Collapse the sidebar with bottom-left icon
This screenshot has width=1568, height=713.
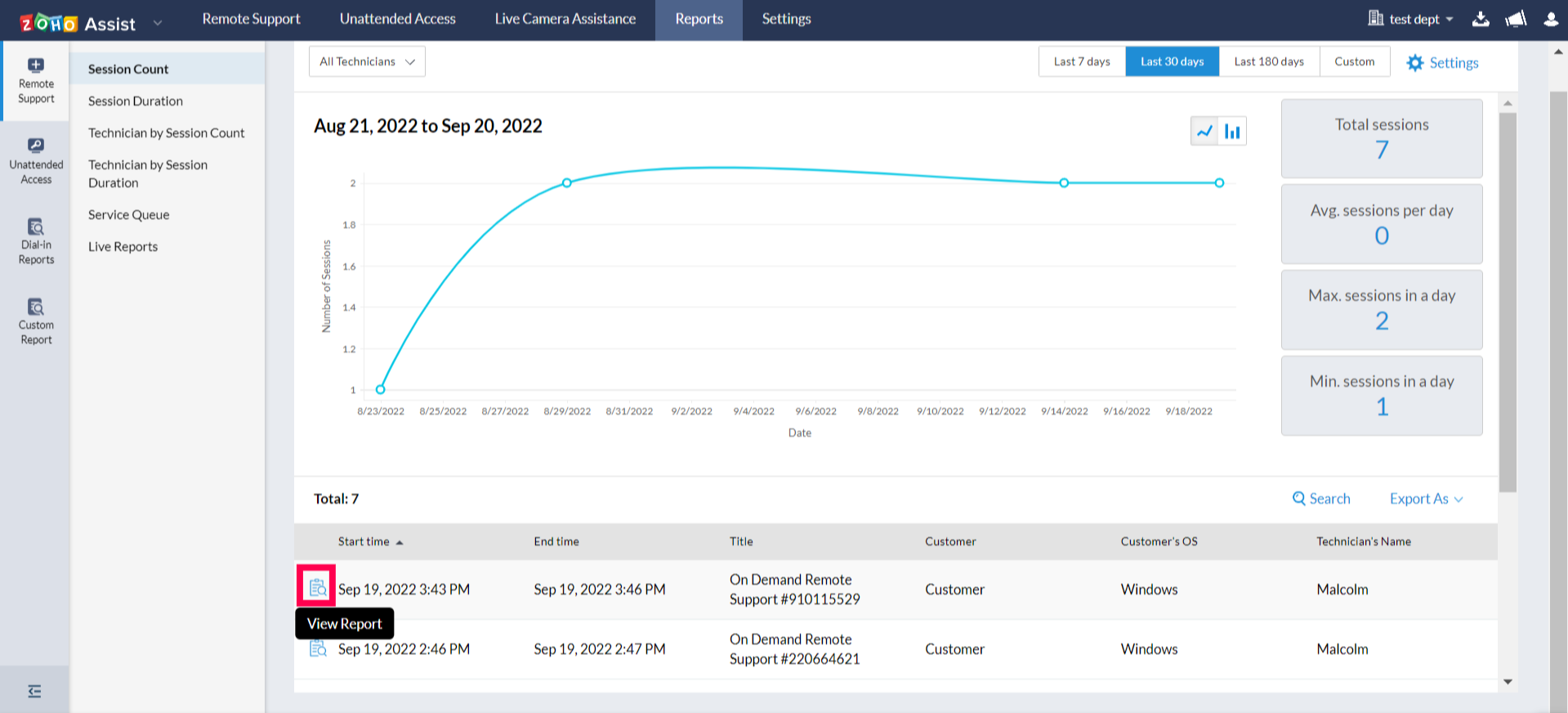tap(34, 691)
